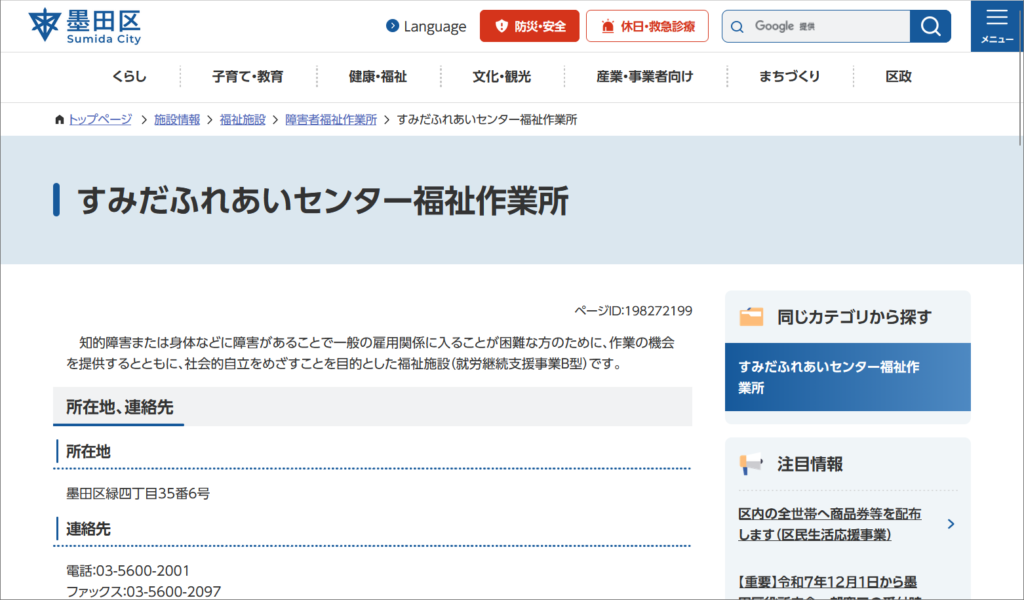
Task: Open 障害者福祉作業所 breadcrumb link
Action: click(x=331, y=119)
